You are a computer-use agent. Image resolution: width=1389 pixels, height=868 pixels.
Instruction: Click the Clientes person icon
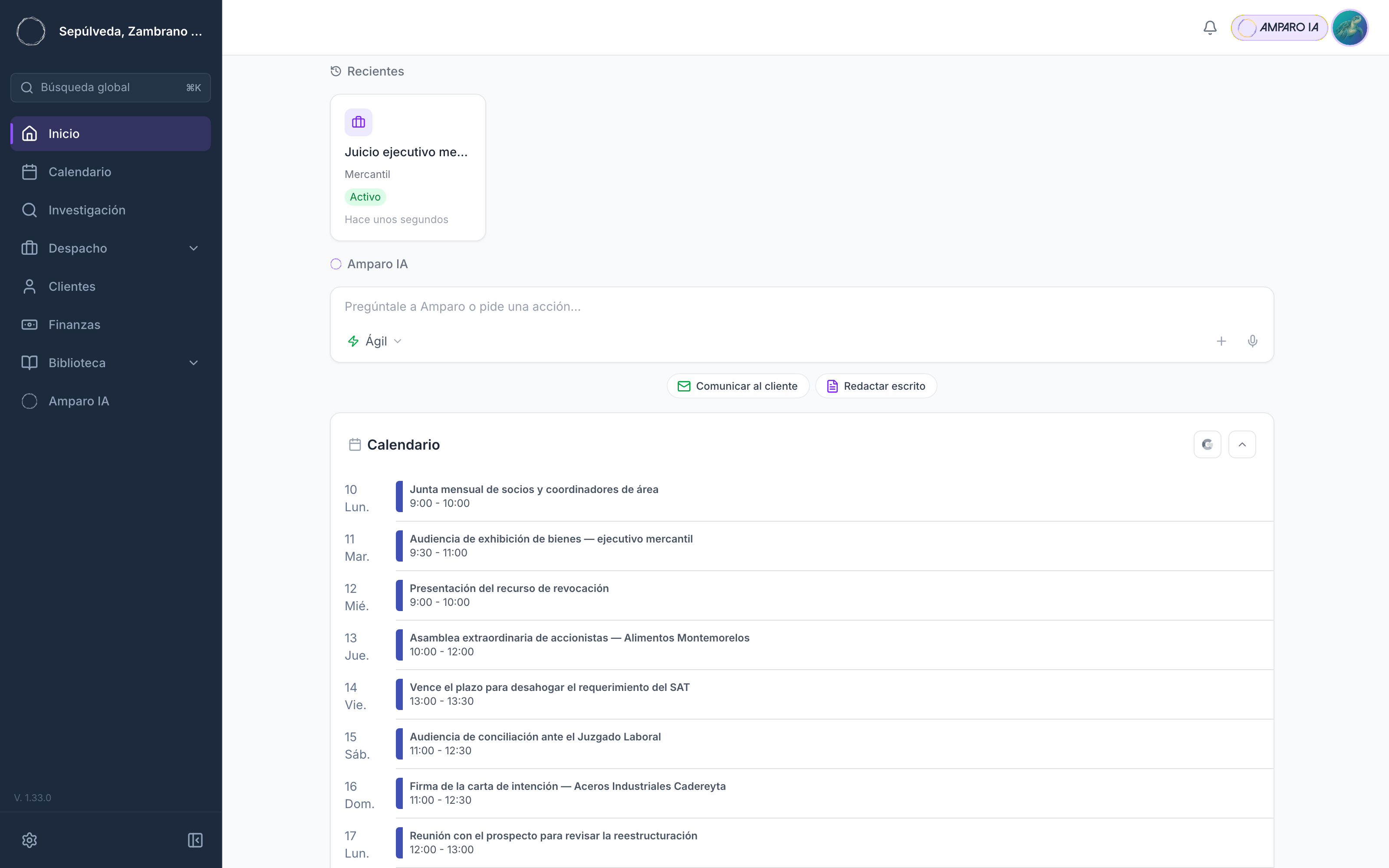point(29,286)
